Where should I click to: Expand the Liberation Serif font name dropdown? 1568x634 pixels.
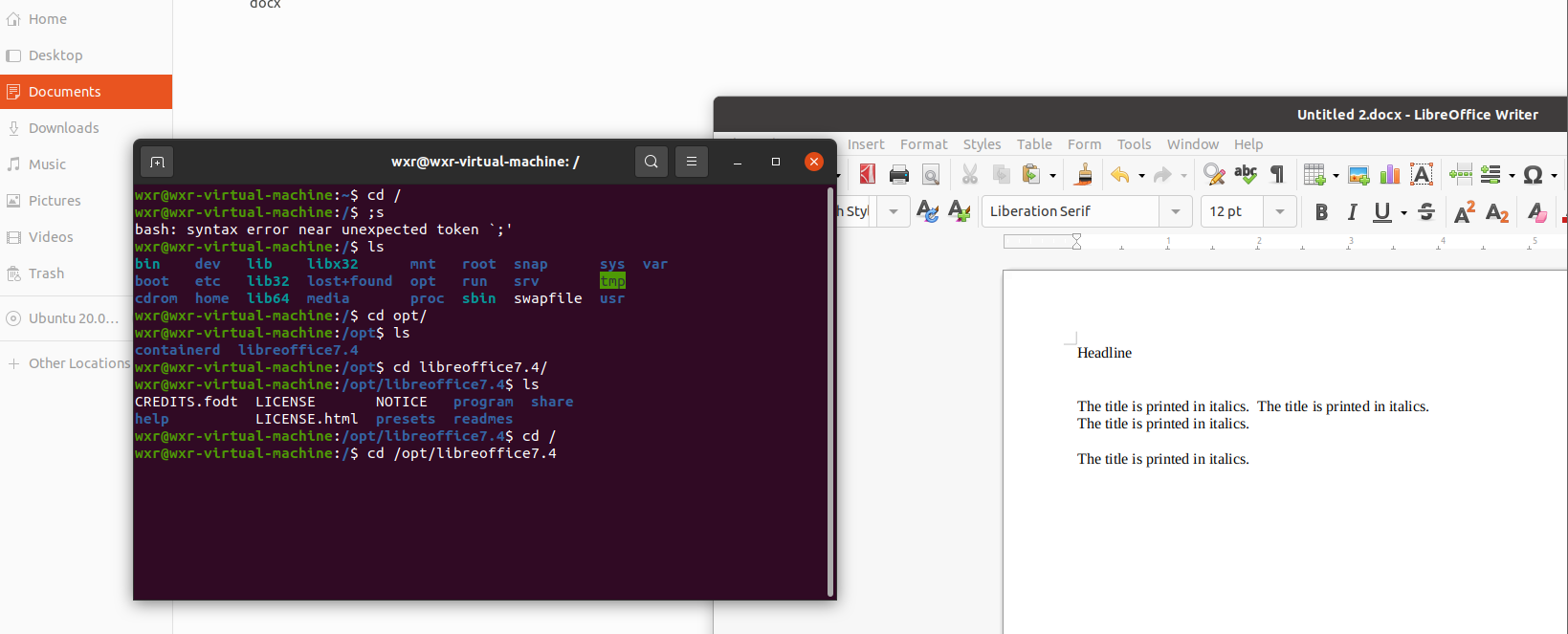[1175, 211]
